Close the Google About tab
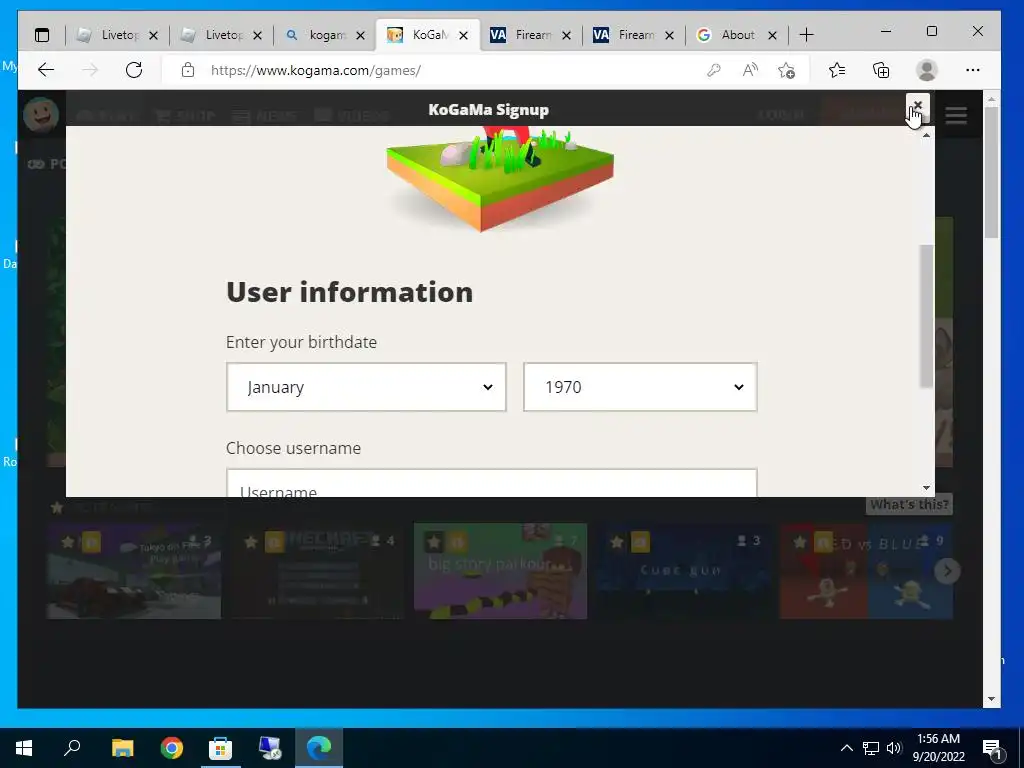 point(773,36)
